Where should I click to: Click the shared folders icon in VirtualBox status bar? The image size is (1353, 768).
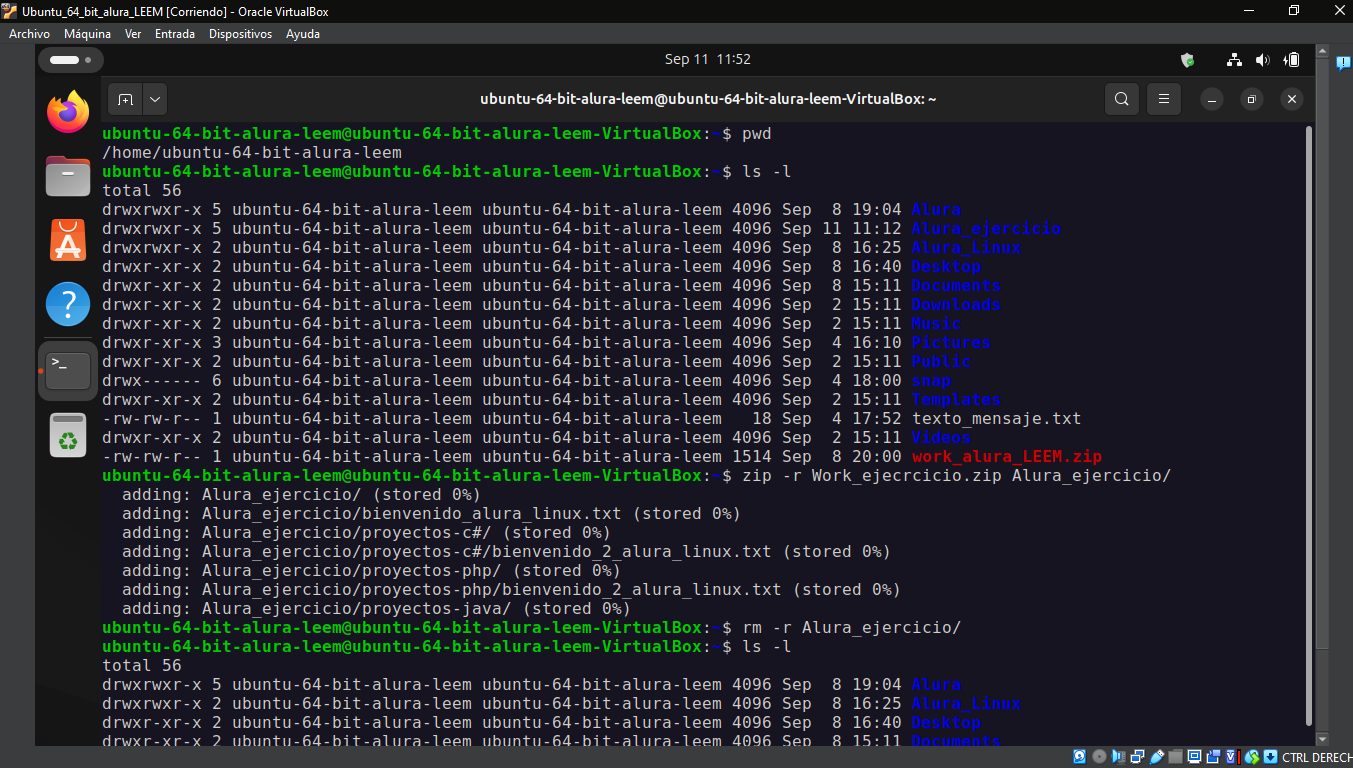(x=1176, y=757)
